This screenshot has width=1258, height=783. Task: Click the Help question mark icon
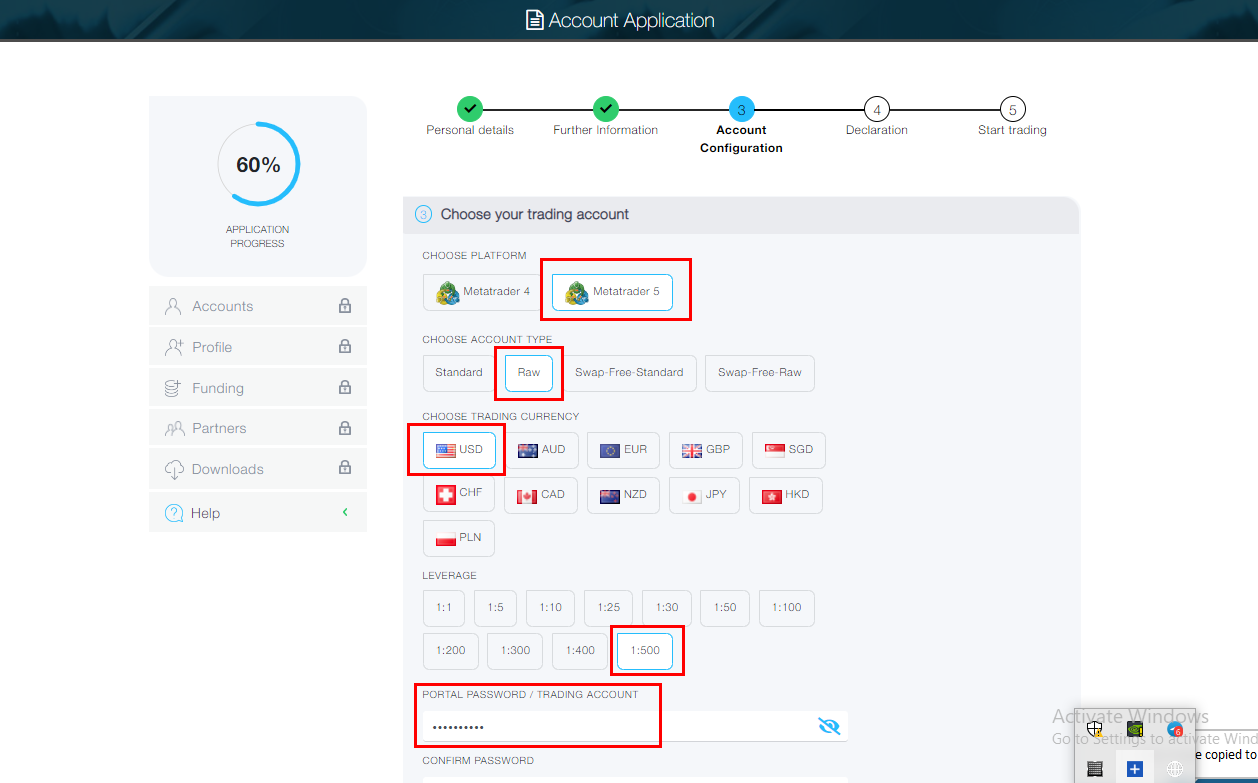174,513
